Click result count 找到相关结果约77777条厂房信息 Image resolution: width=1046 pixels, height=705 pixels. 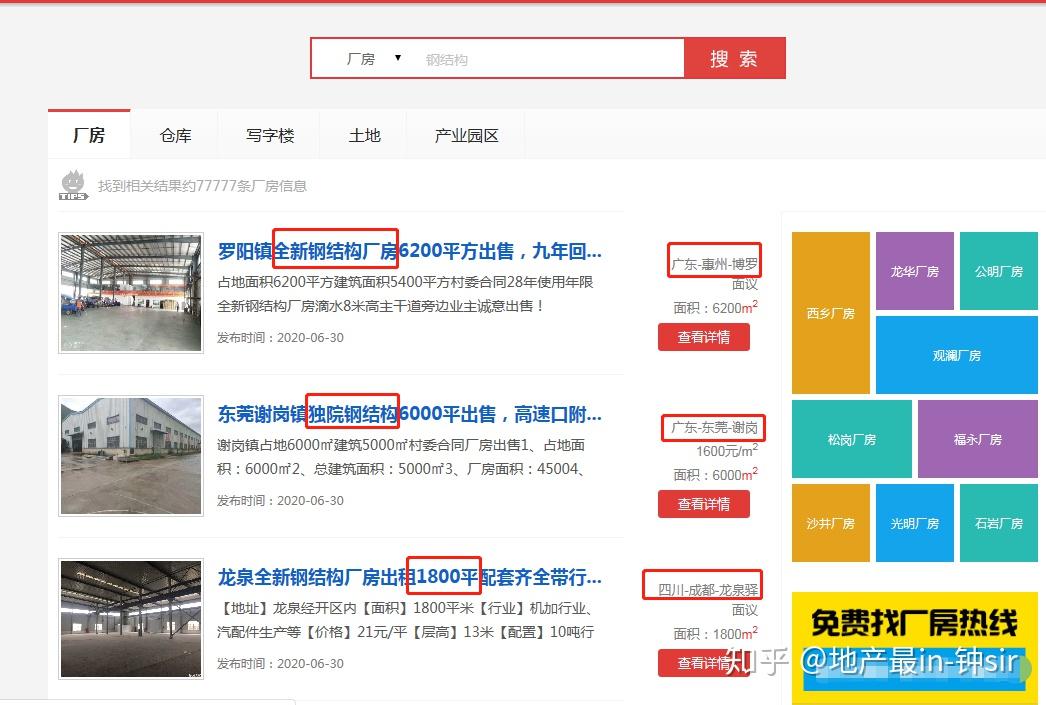pos(202,186)
